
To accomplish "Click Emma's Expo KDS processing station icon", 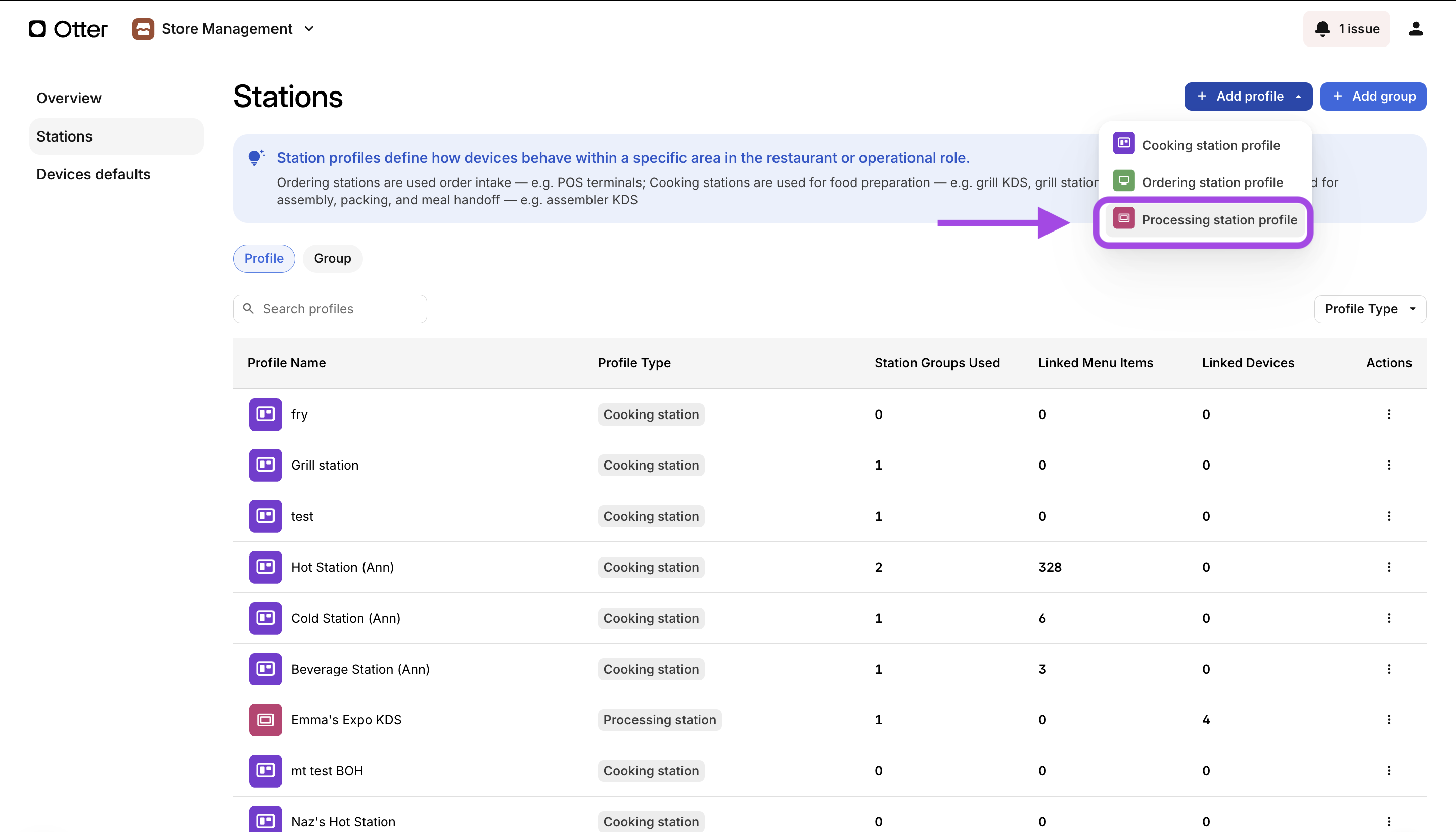I will point(265,719).
